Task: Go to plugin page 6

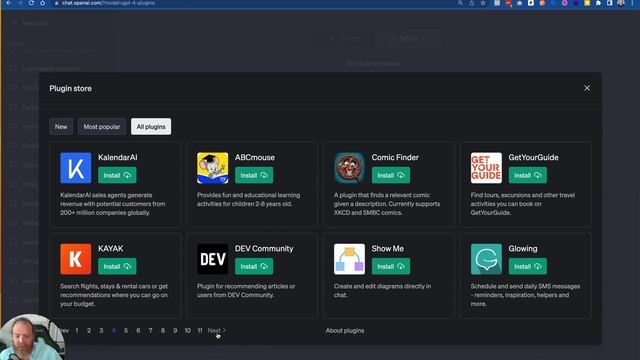Action: (138, 330)
